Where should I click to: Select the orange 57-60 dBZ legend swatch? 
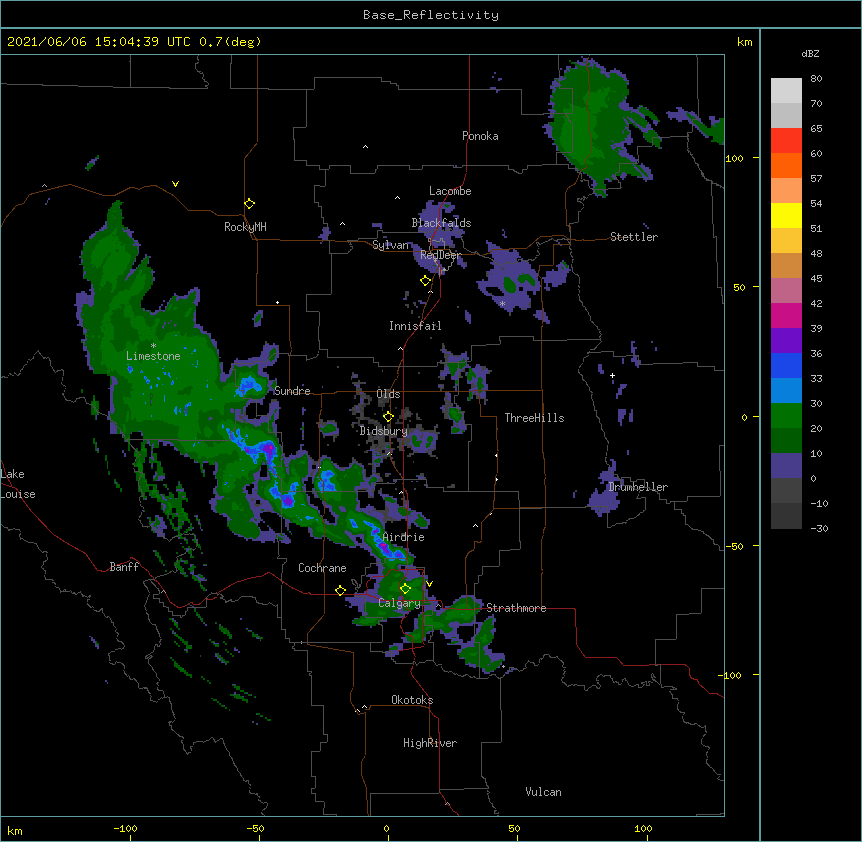pyautogui.click(x=786, y=165)
